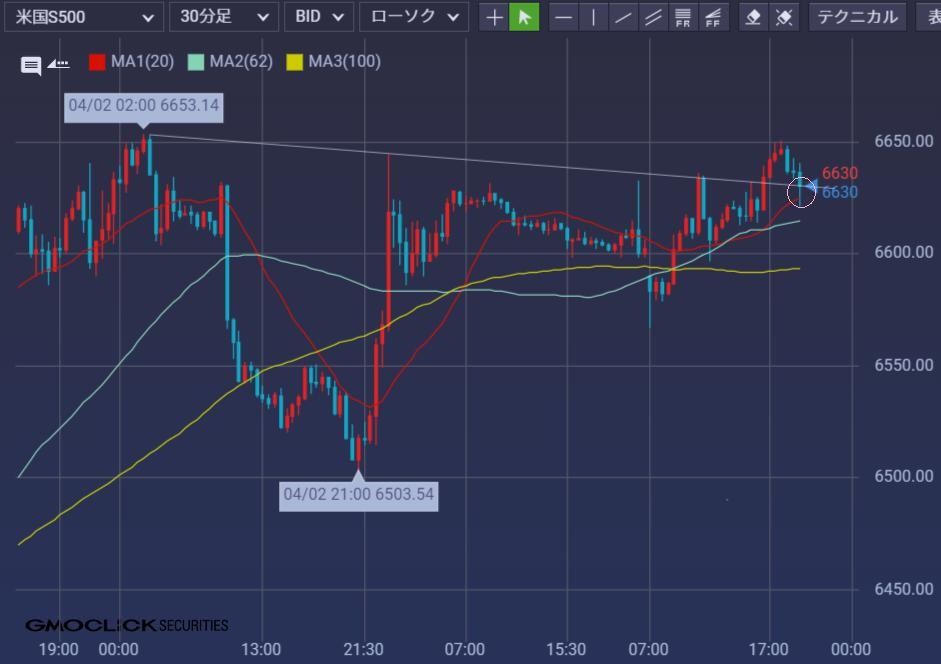
Task: Open the テクニカル indicators menu
Action: pos(858,17)
